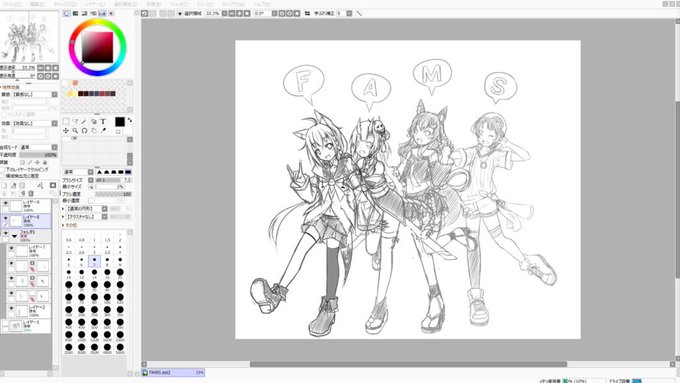The image size is (680, 383).
Task: Switch to FAMS.sai2 document tab
Action: (173, 373)
